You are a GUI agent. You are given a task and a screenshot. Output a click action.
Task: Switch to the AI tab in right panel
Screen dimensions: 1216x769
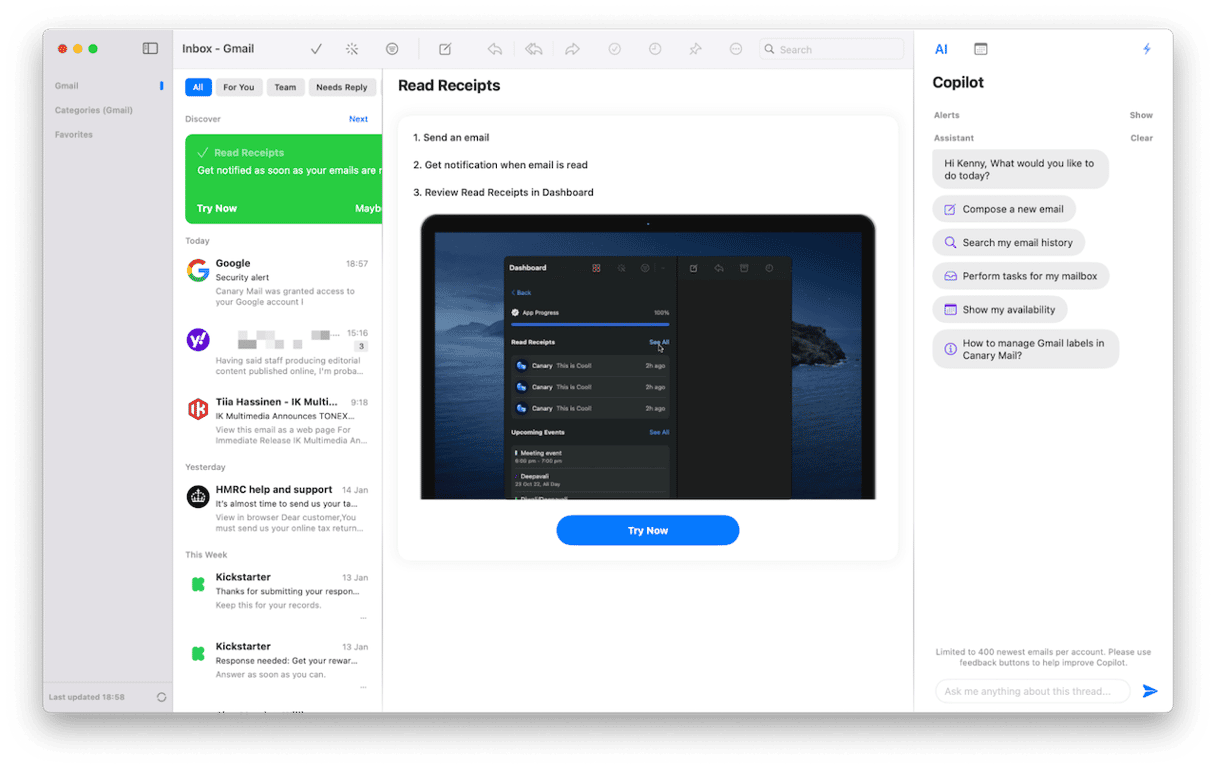(x=941, y=49)
